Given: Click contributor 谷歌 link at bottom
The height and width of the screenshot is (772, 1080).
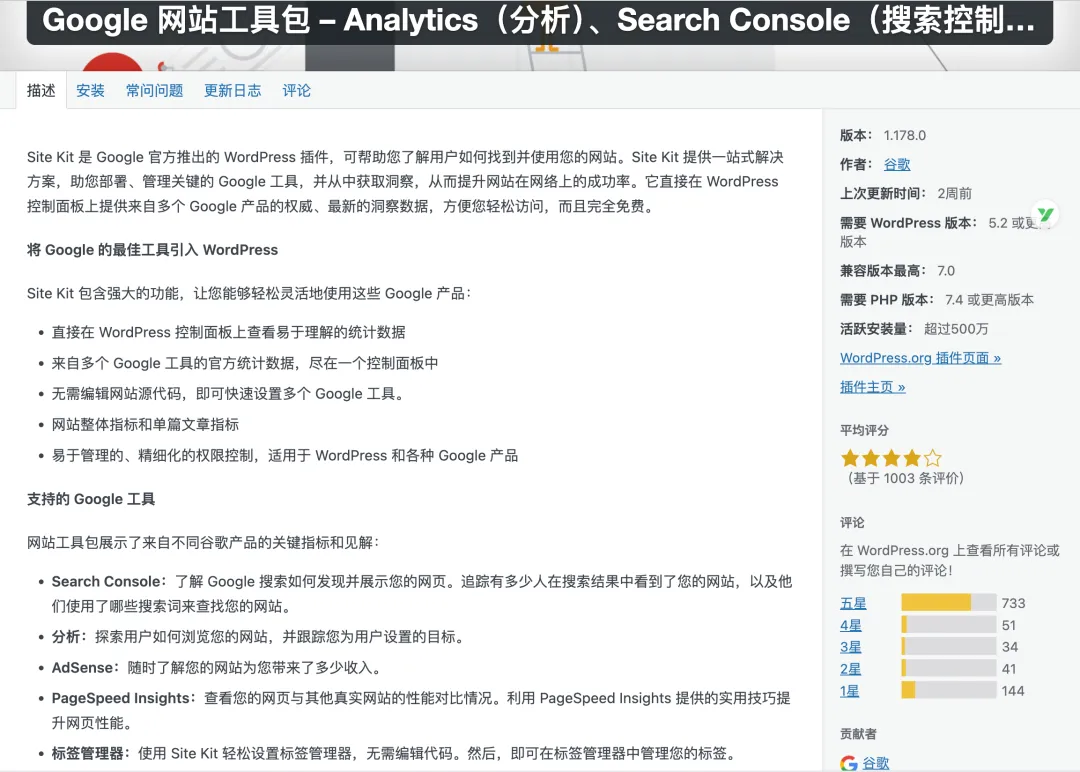Looking at the screenshot, I should [x=875, y=763].
